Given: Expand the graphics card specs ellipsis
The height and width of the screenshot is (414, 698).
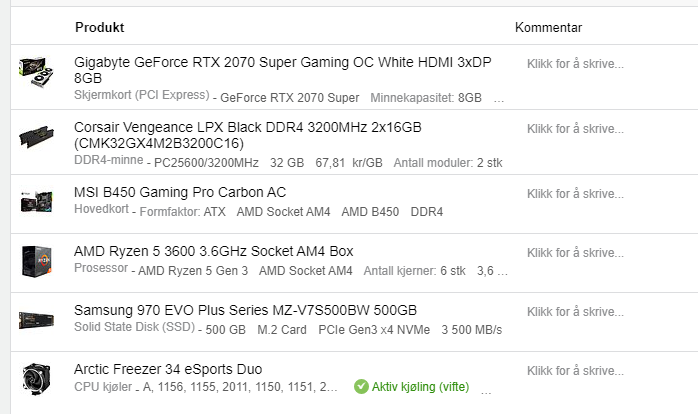Looking at the screenshot, I should (x=499, y=99).
